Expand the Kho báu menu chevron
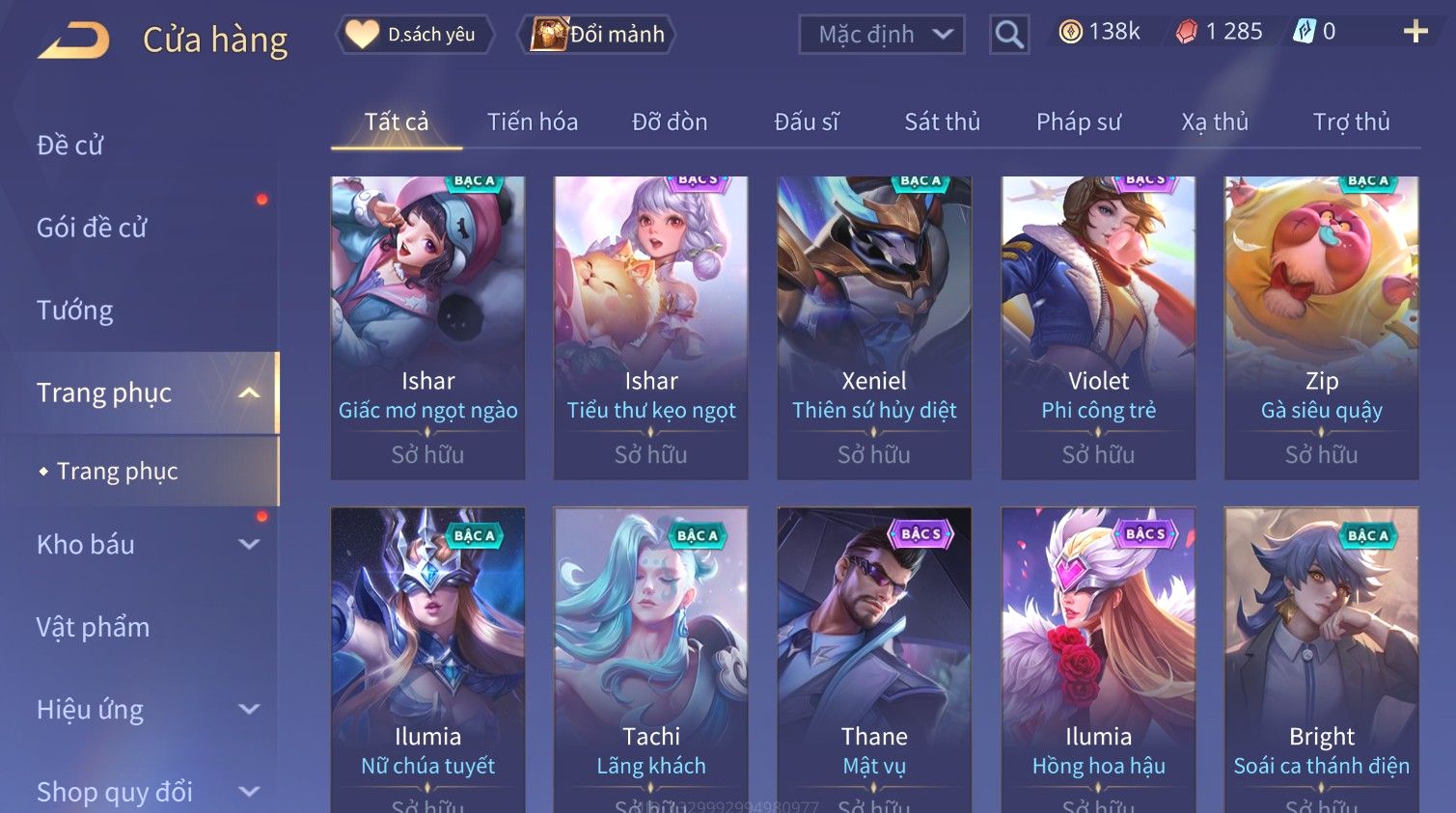1456x813 pixels. (249, 544)
